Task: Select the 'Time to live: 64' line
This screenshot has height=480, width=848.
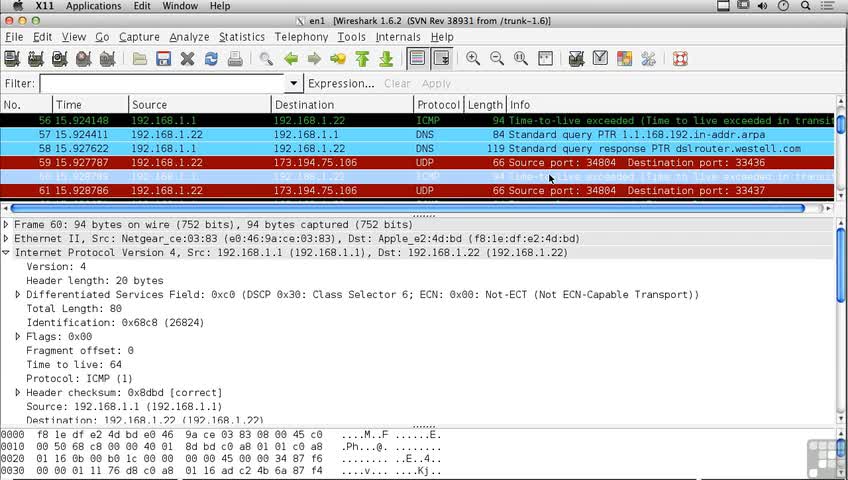Action: pos(74,365)
